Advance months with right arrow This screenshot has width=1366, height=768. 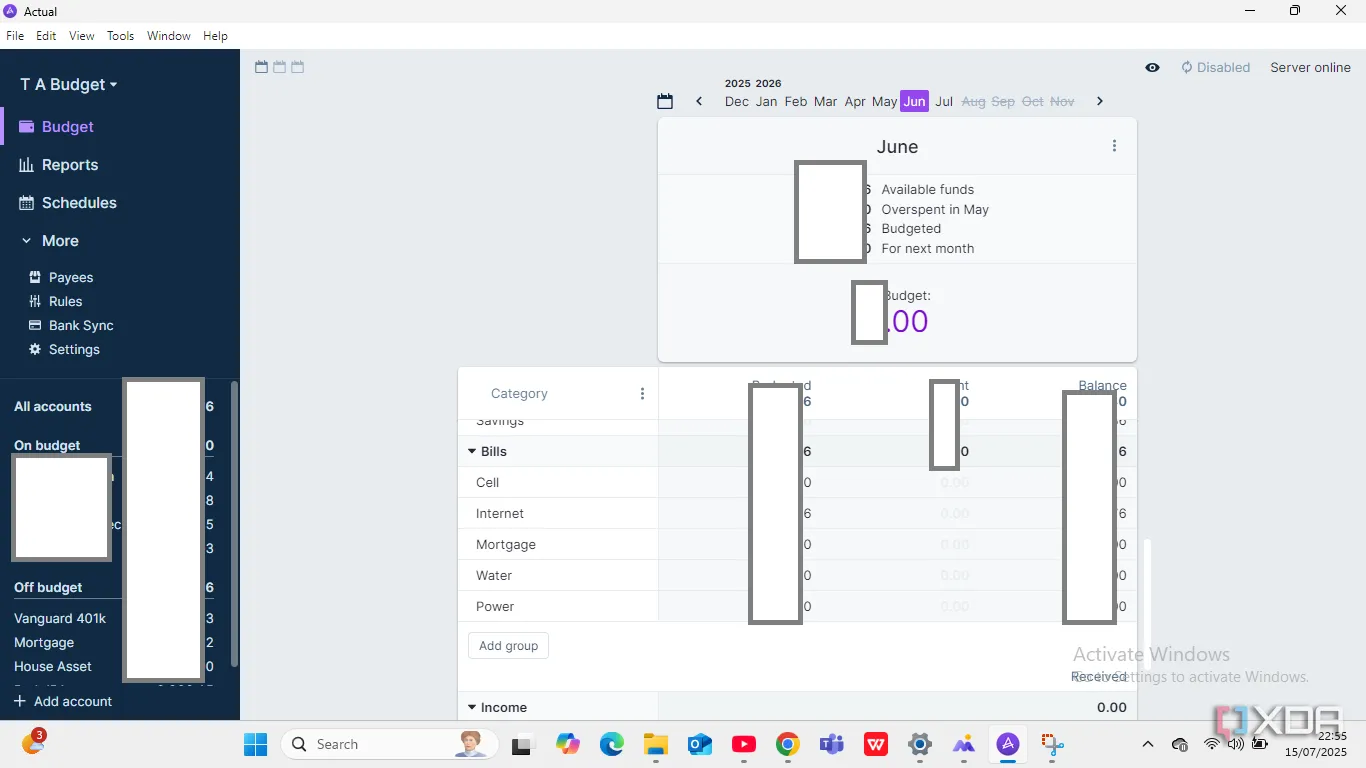click(1099, 101)
